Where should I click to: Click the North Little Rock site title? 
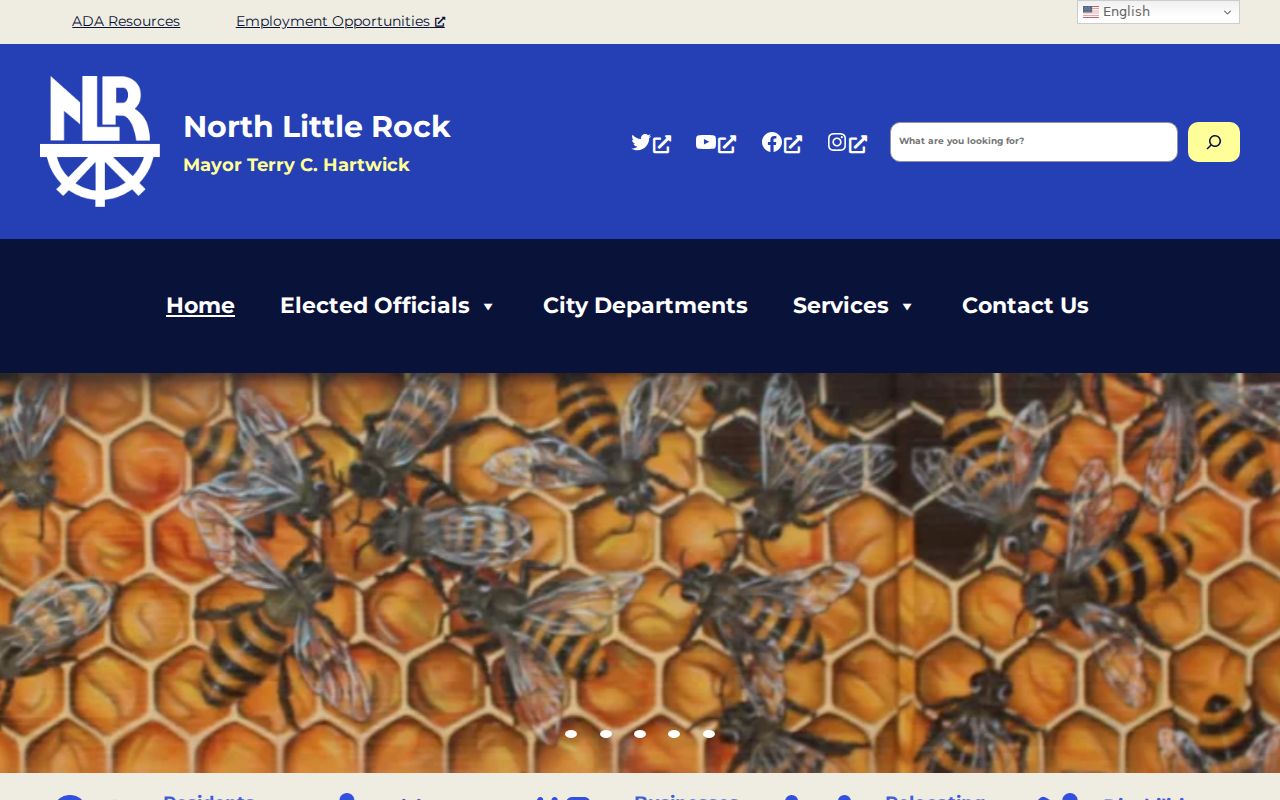[317, 127]
